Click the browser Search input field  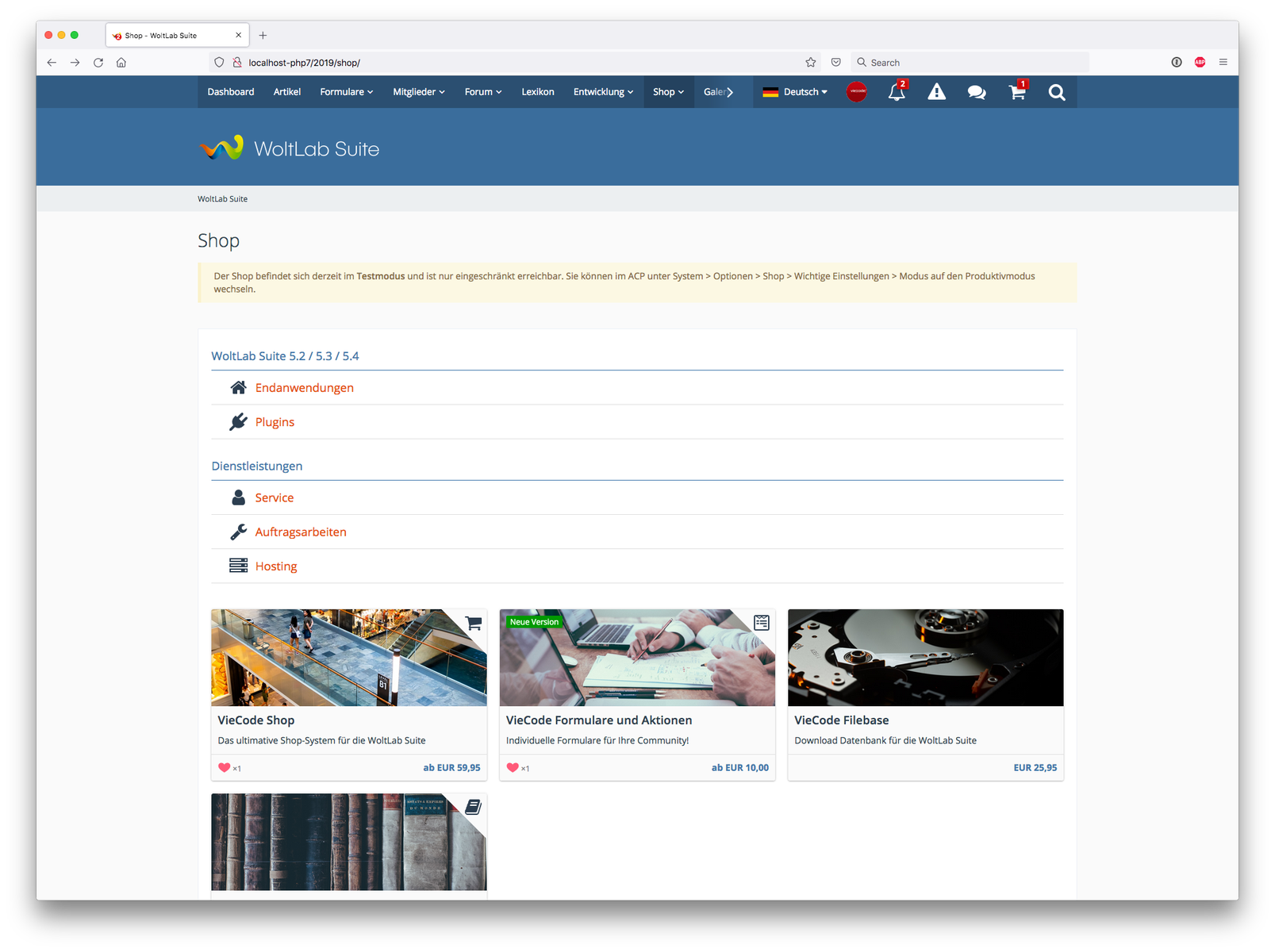click(972, 63)
